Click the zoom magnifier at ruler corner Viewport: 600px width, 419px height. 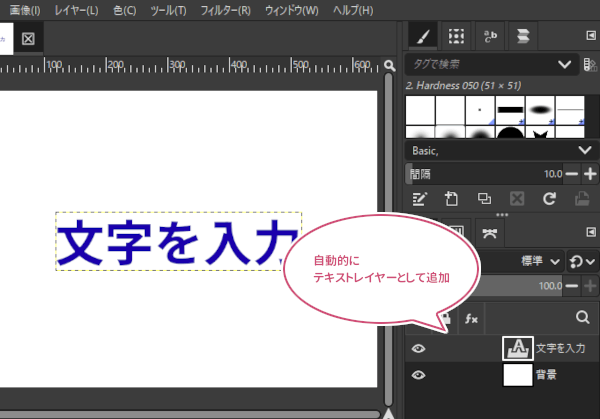pos(390,65)
